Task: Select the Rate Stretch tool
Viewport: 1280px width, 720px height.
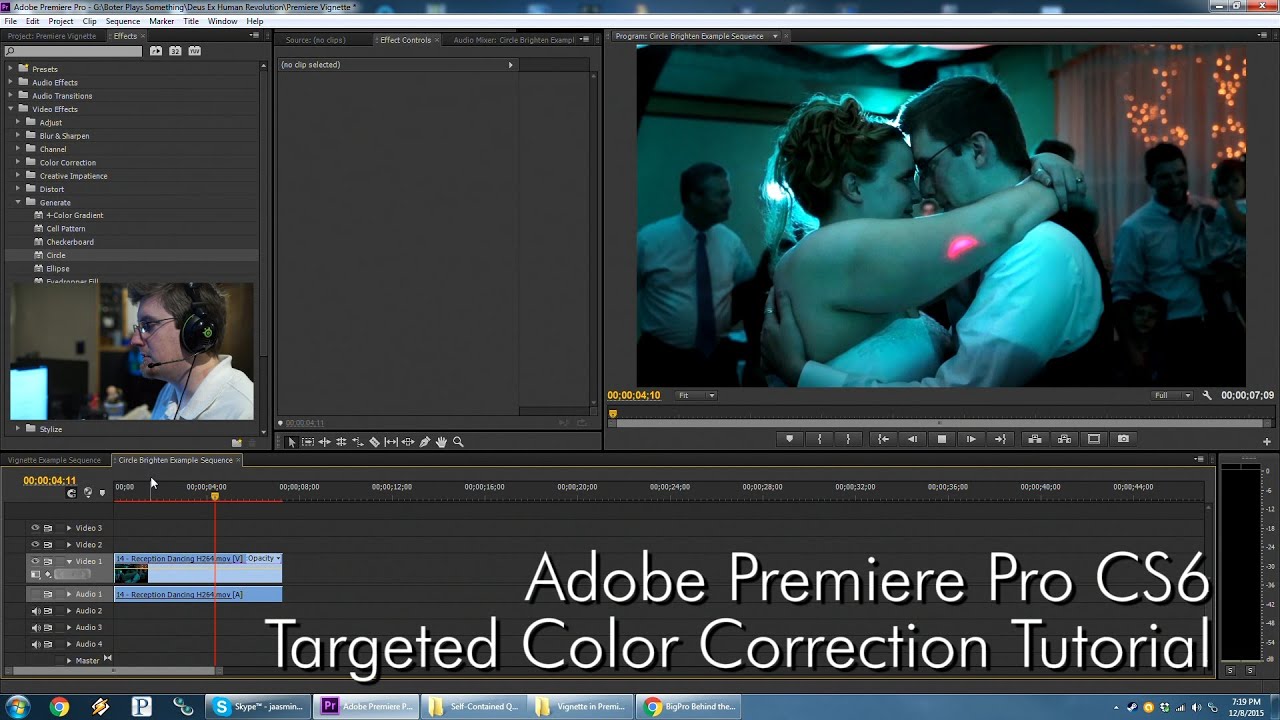Action: click(358, 442)
